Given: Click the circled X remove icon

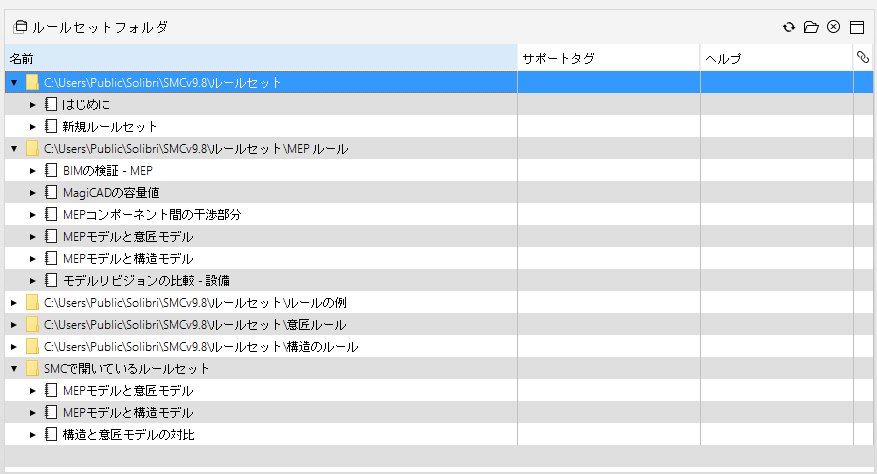Looking at the screenshot, I should tap(833, 27).
